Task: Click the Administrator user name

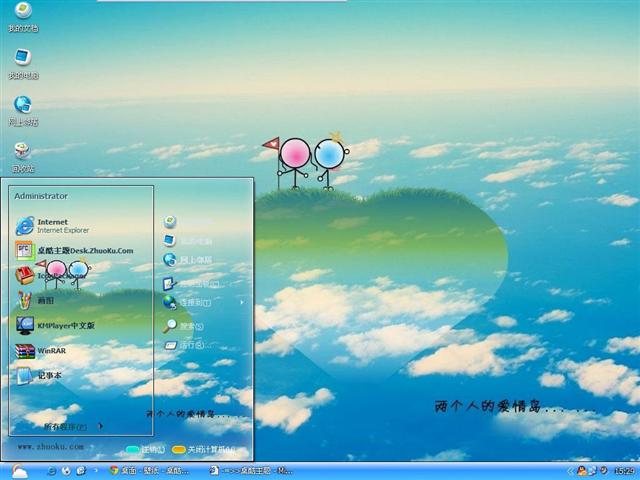Action: click(41, 196)
